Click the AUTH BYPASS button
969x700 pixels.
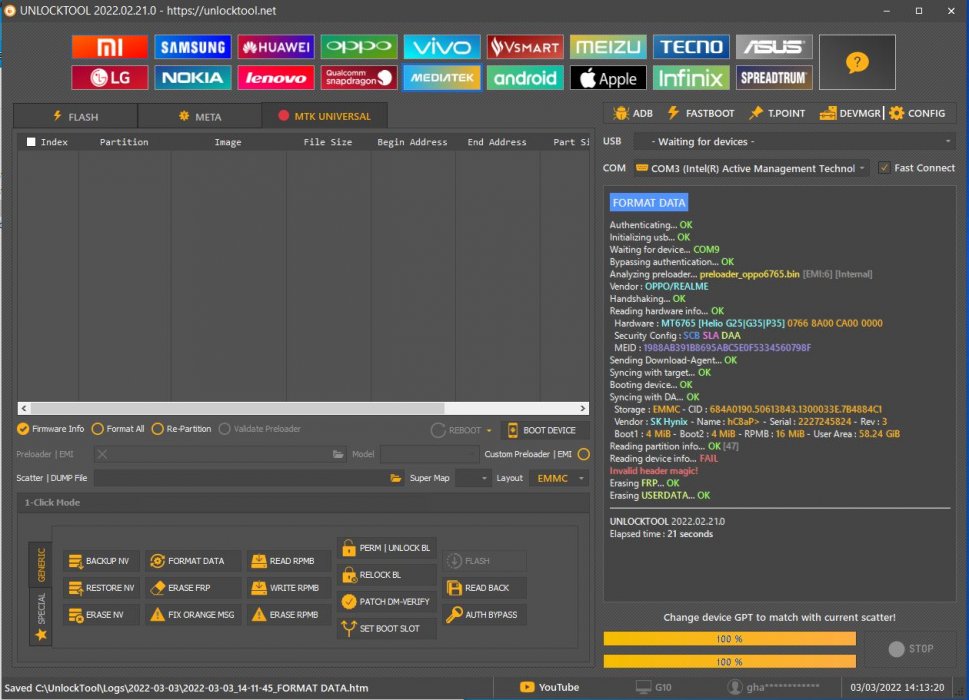(484, 615)
